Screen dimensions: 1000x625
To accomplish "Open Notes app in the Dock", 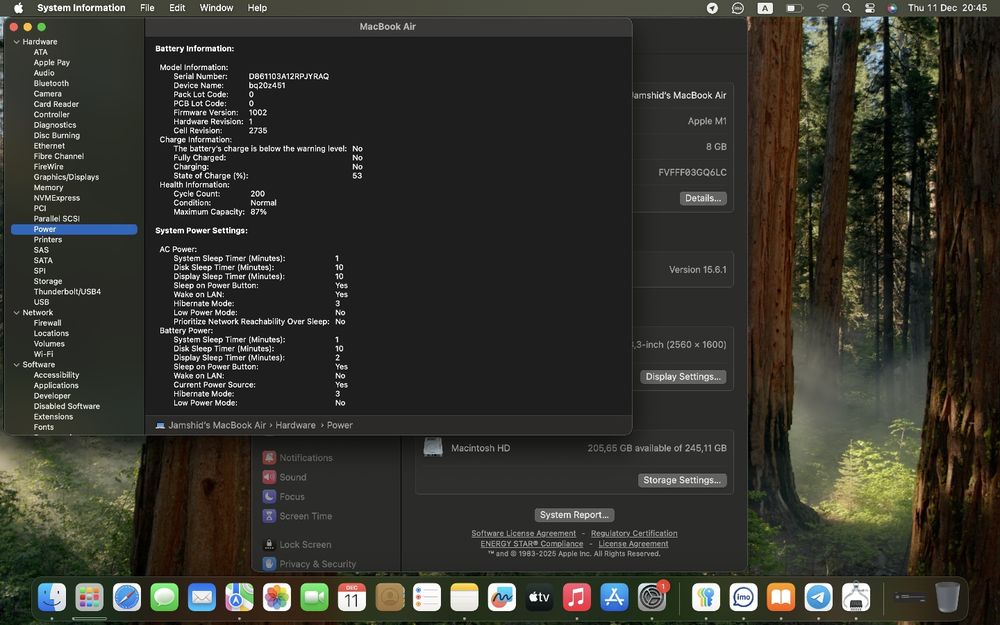I will pyautogui.click(x=464, y=598).
